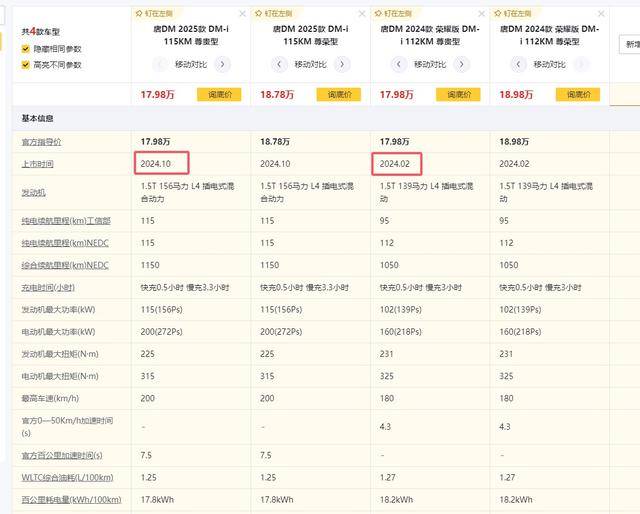The image size is (640, 514).
Task: Move the 2025款 尊荣型 column right
Action: click(342, 64)
